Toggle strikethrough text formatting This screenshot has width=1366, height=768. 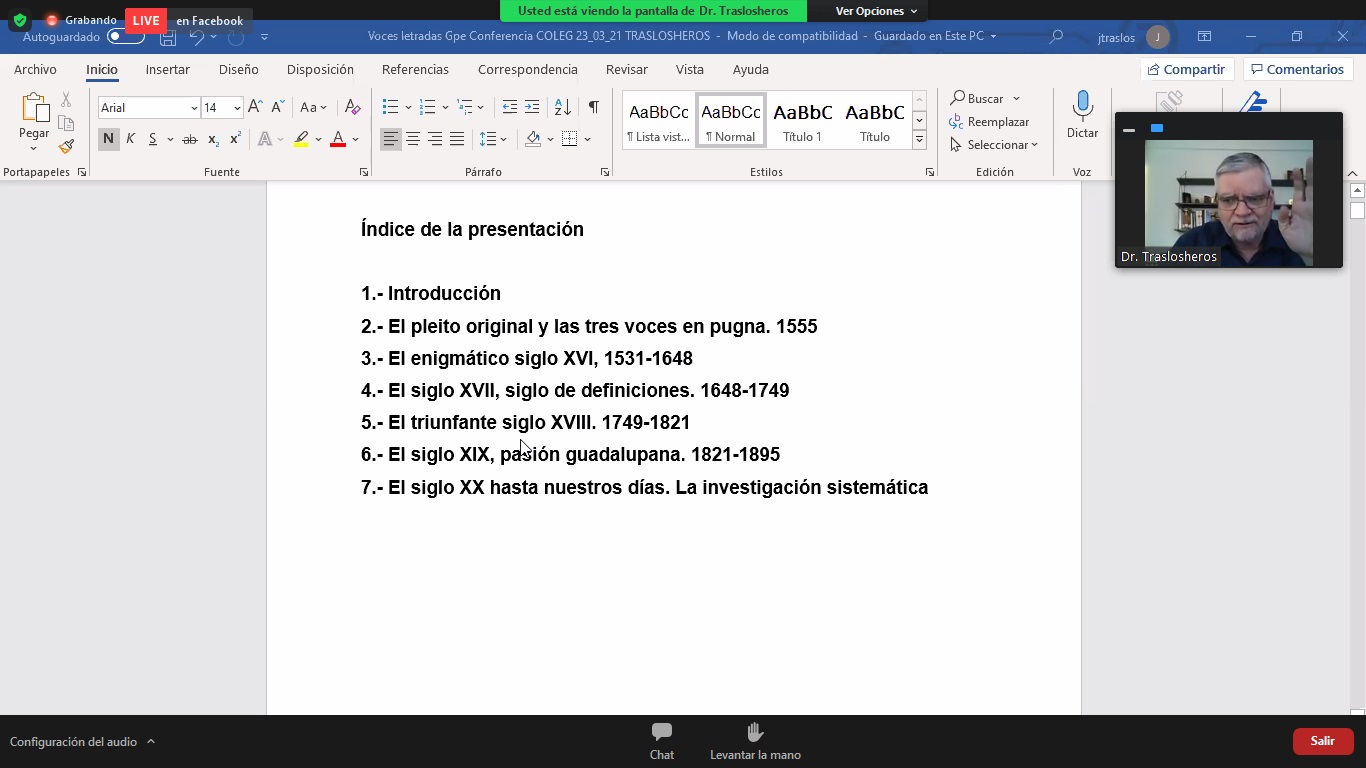pos(190,139)
